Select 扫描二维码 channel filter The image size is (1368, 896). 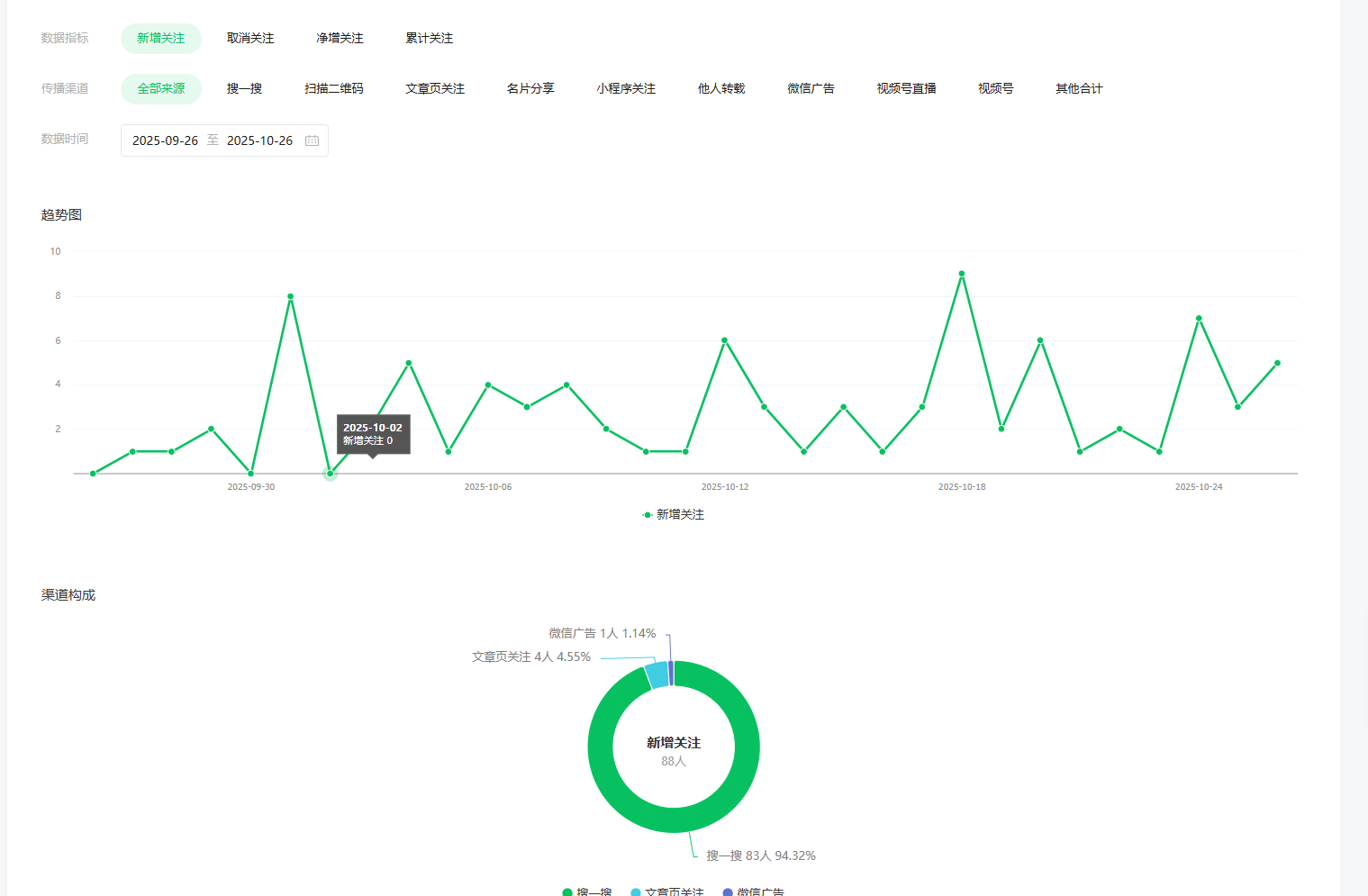coord(333,88)
